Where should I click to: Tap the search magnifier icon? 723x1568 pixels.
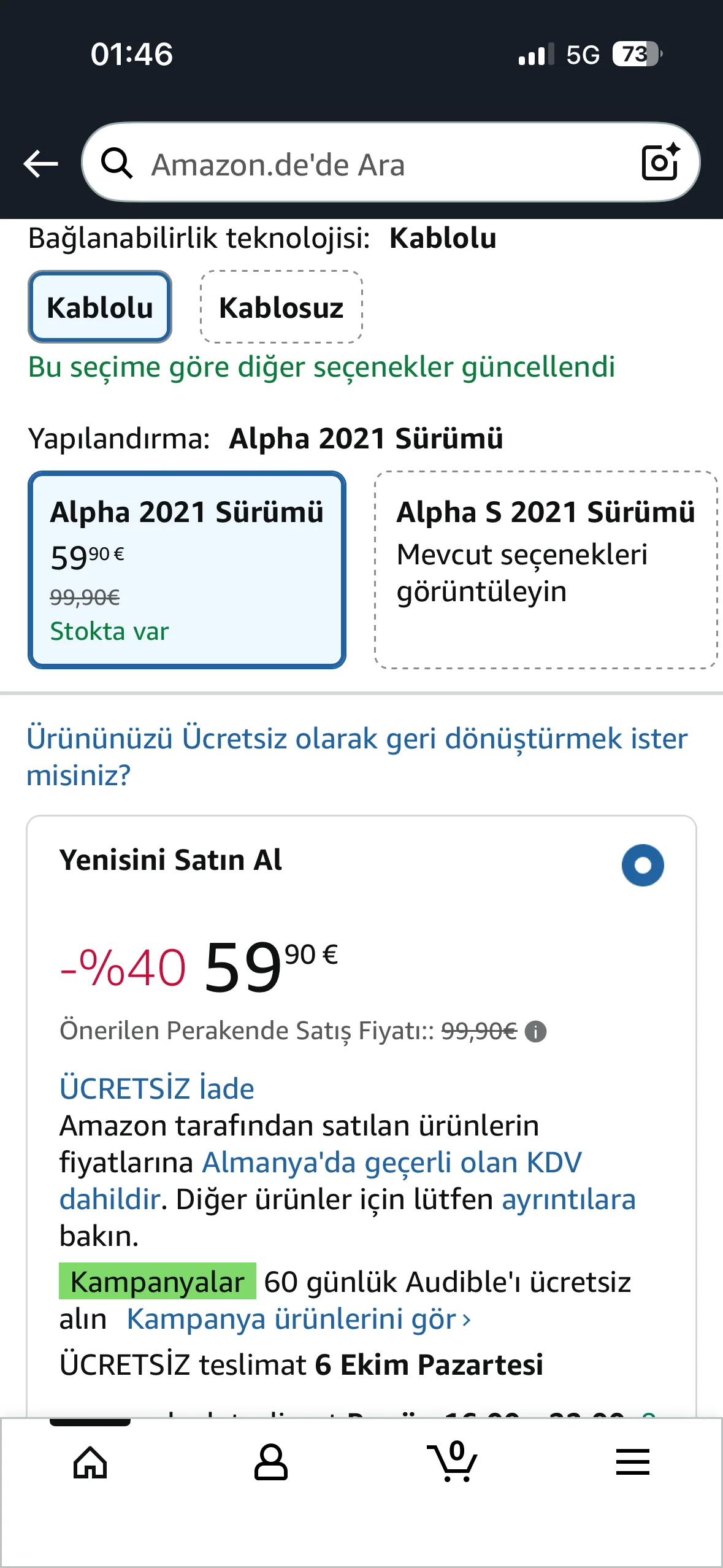click(117, 164)
